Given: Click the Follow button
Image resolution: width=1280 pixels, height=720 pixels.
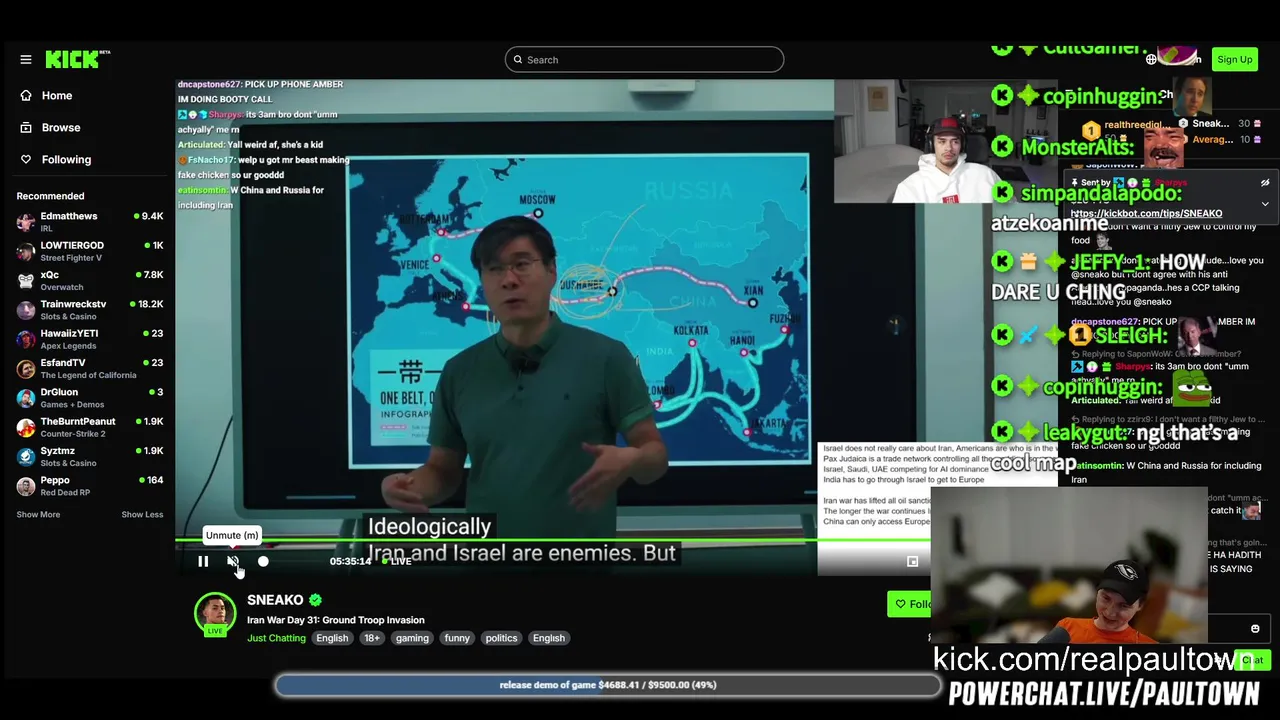Looking at the screenshot, I should tap(910, 604).
